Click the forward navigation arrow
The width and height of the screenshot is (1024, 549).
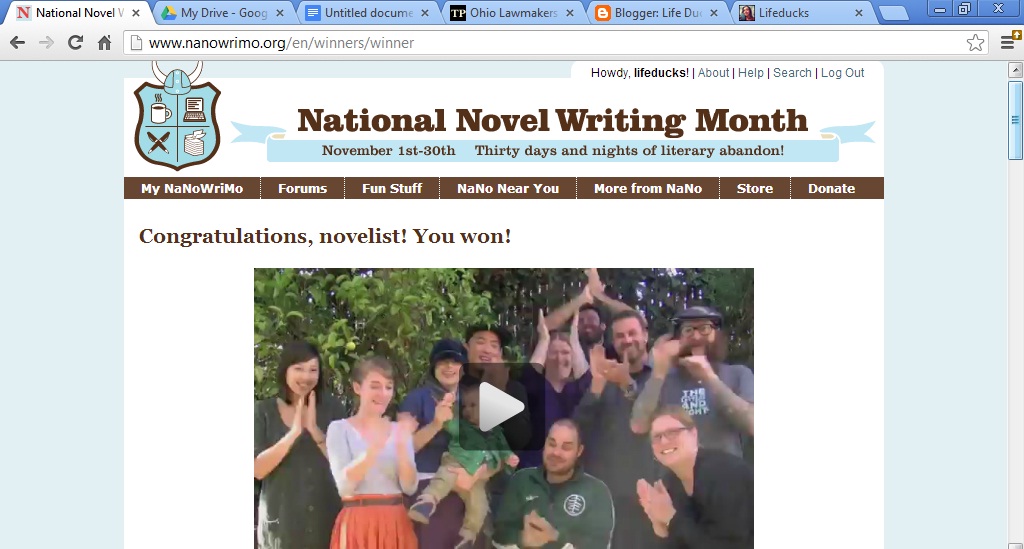pyautogui.click(x=46, y=43)
